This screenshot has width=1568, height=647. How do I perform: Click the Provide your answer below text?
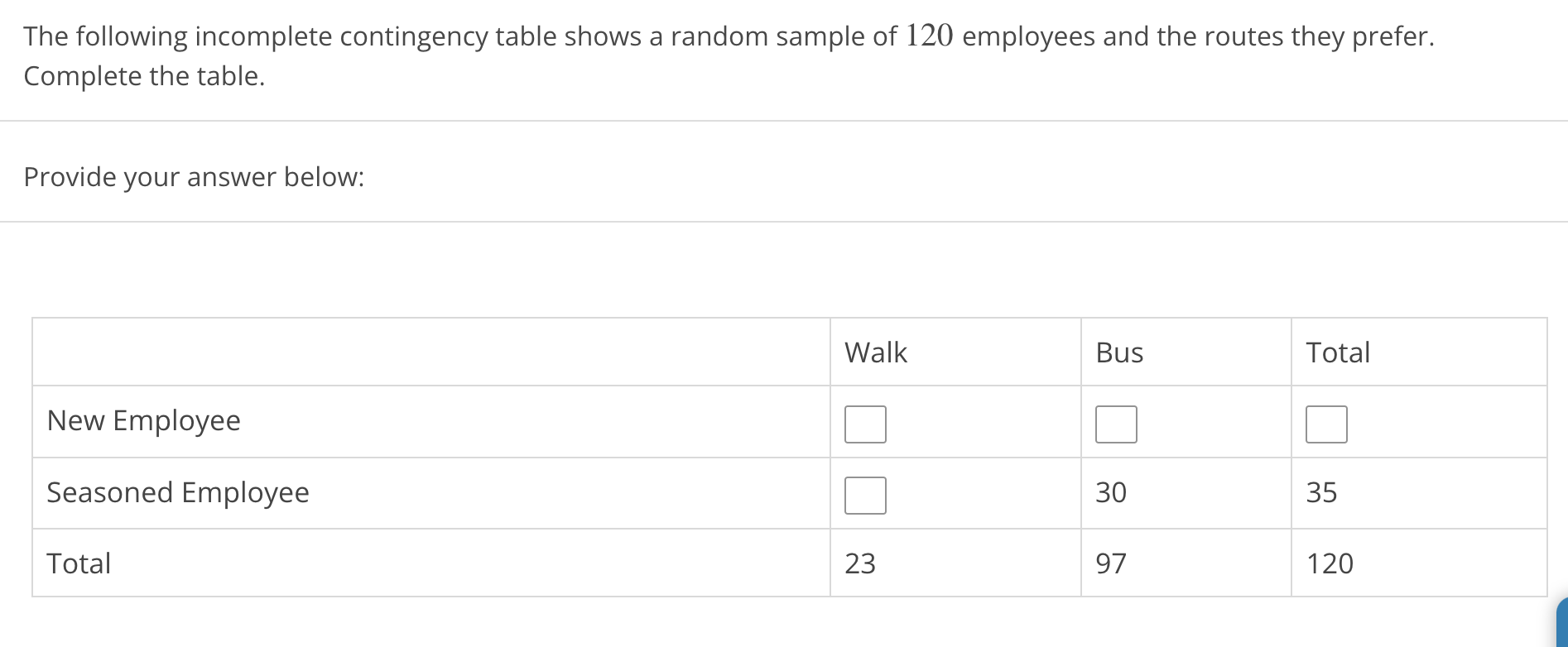tap(193, 176)
